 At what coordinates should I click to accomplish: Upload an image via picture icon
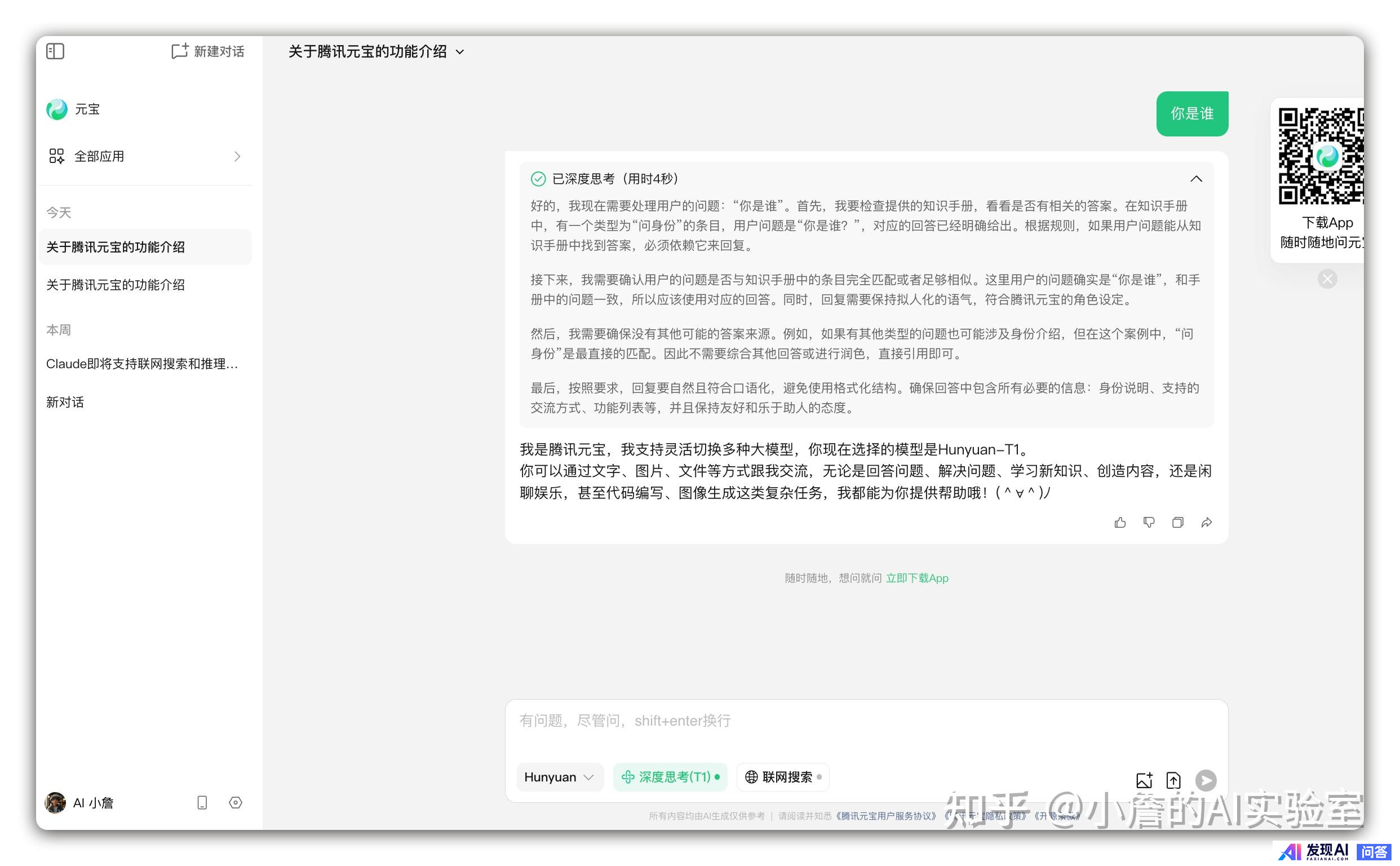pyautogui.click(x=1144, y=780)
